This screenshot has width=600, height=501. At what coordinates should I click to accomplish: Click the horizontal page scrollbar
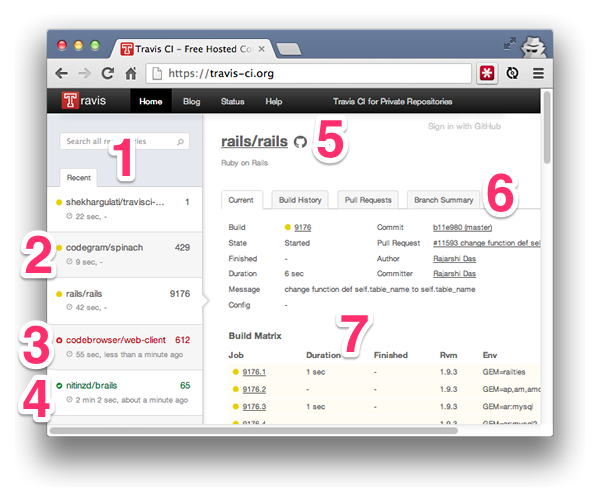tap(254, 431)
